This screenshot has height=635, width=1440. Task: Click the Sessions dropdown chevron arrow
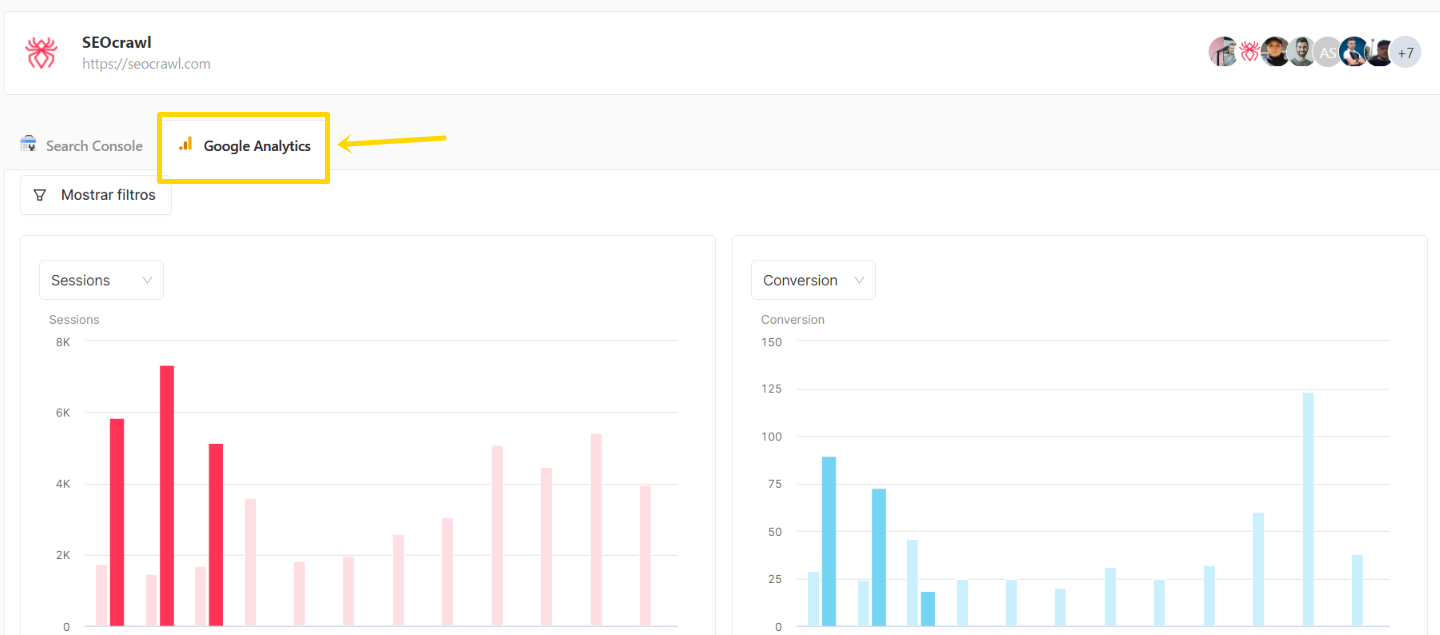coord(148,280)
